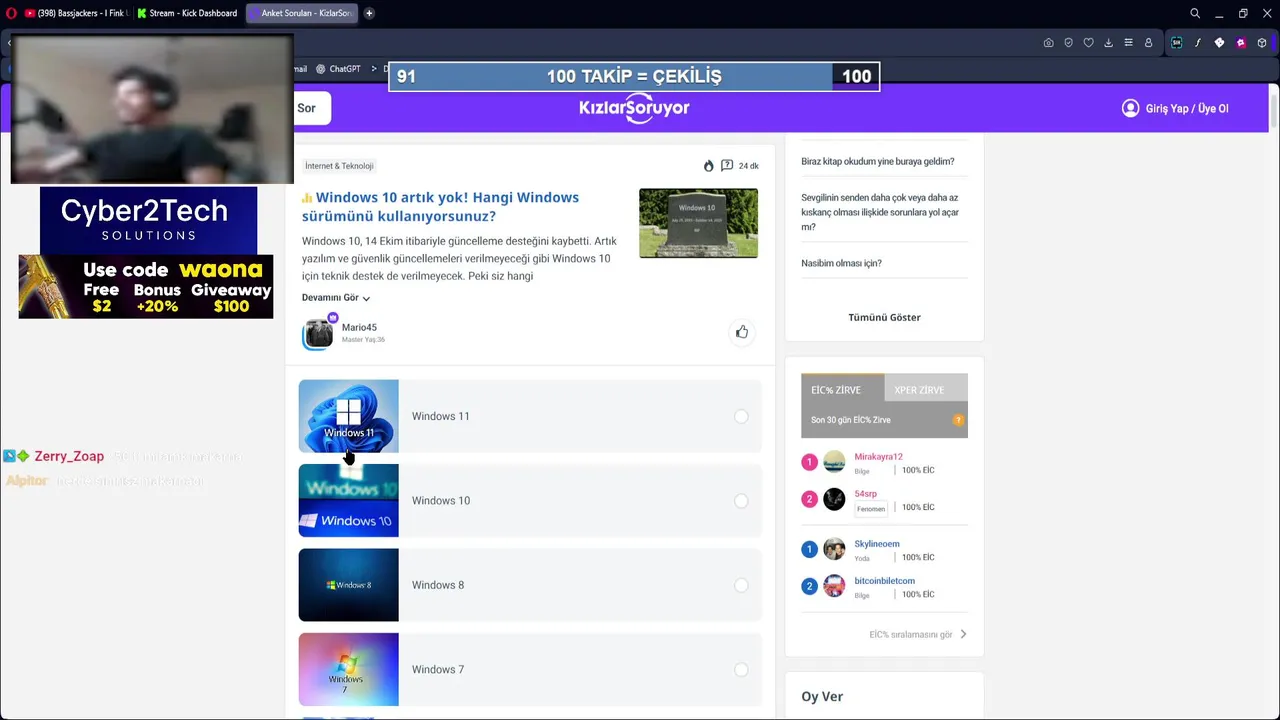Open Mirakayra12 profile
This screenshot has height=720, width=1280.
click(878, 457)
